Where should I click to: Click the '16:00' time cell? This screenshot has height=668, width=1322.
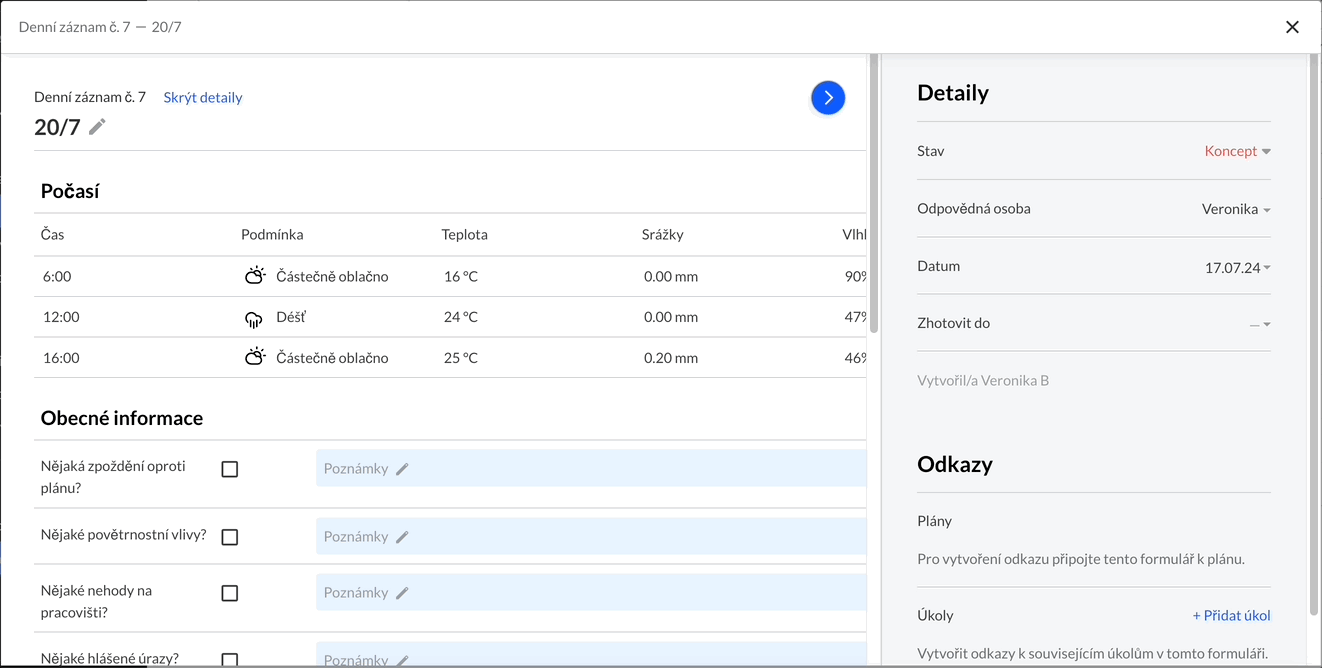click(61, 357)
